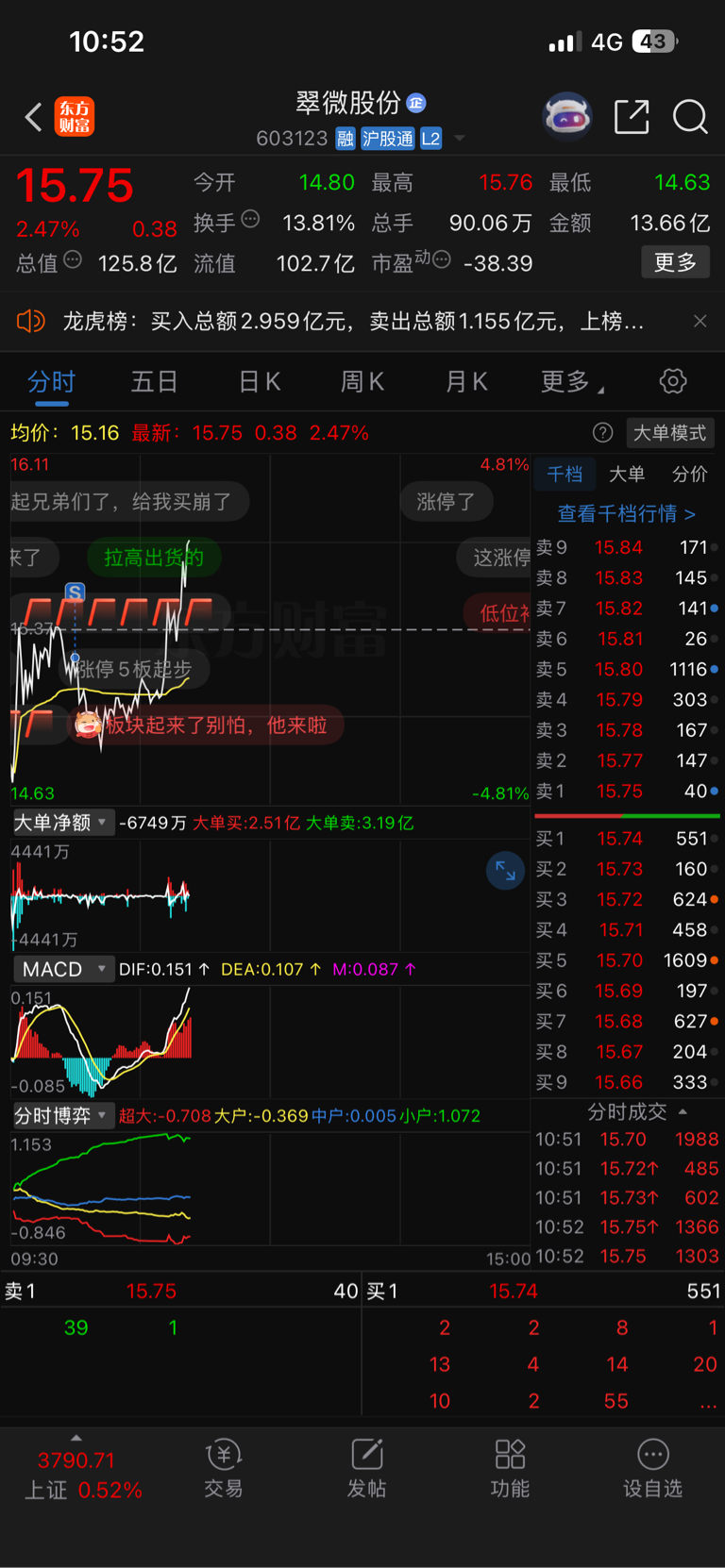Open the MACD indicator dropdown
This screenshot has width=725, height=1568.
(62, 969)
